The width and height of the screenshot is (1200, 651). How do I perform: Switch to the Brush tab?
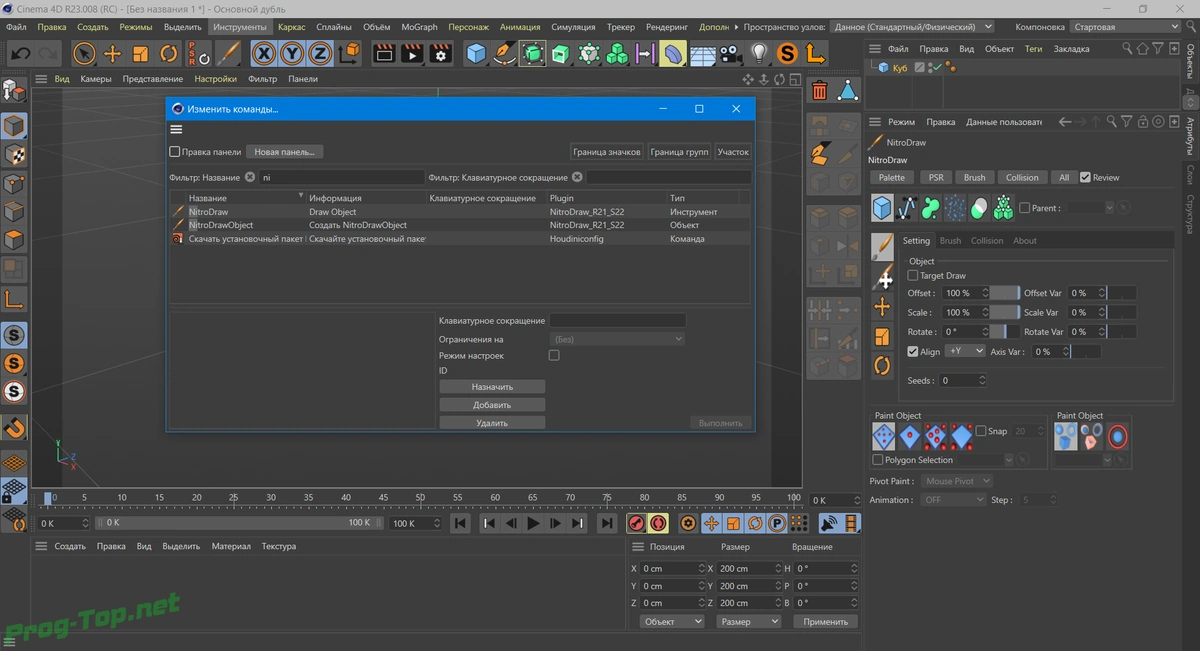tap(950, 241)
